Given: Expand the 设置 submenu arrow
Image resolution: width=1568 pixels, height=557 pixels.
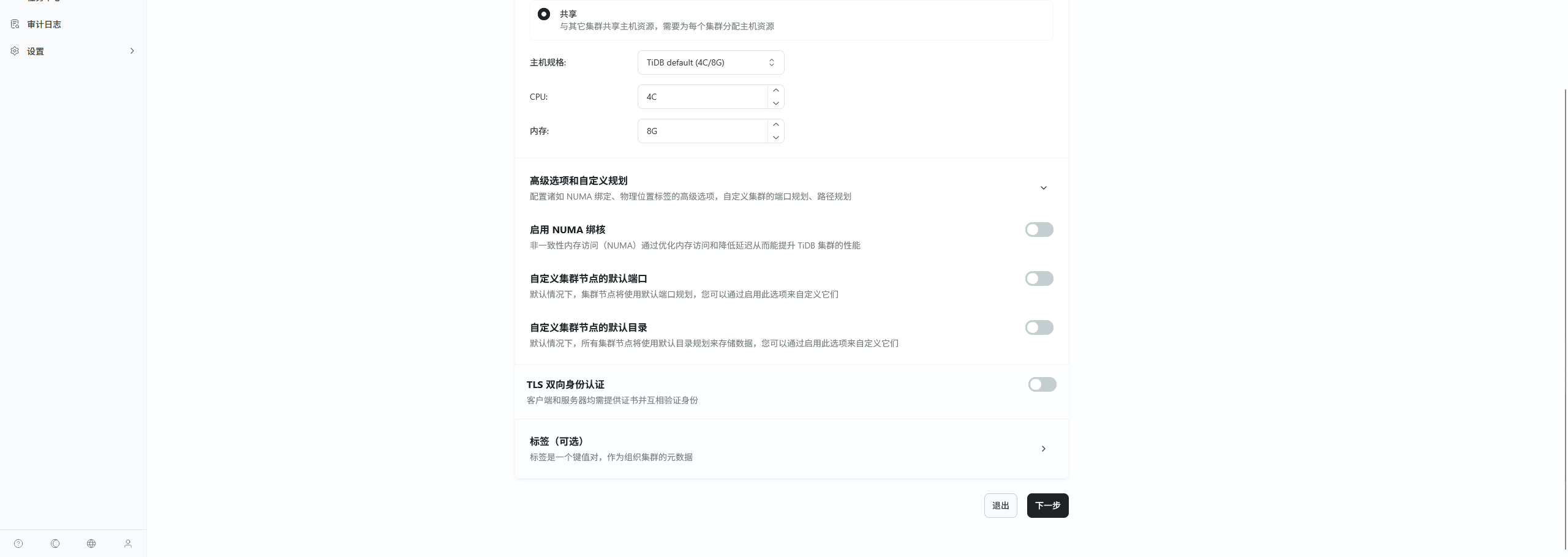Looking at the screenshot, I should pyautogui.click(x=132, y=51).
